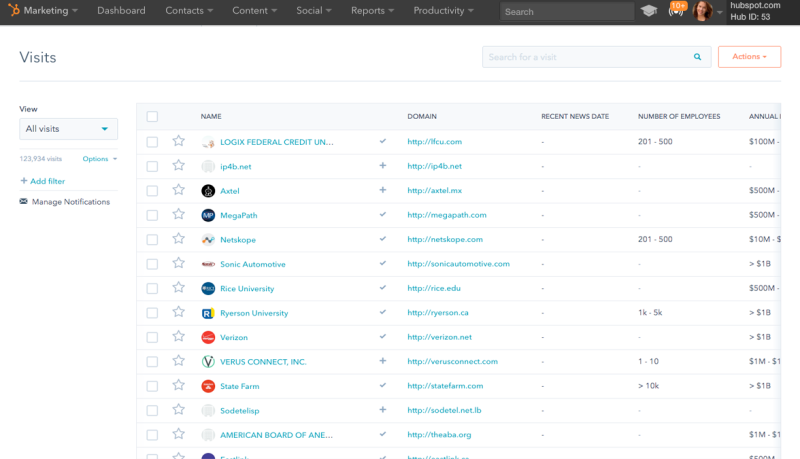Star the MegaPath row
The image size is (800, 459).
coord(178,214)
